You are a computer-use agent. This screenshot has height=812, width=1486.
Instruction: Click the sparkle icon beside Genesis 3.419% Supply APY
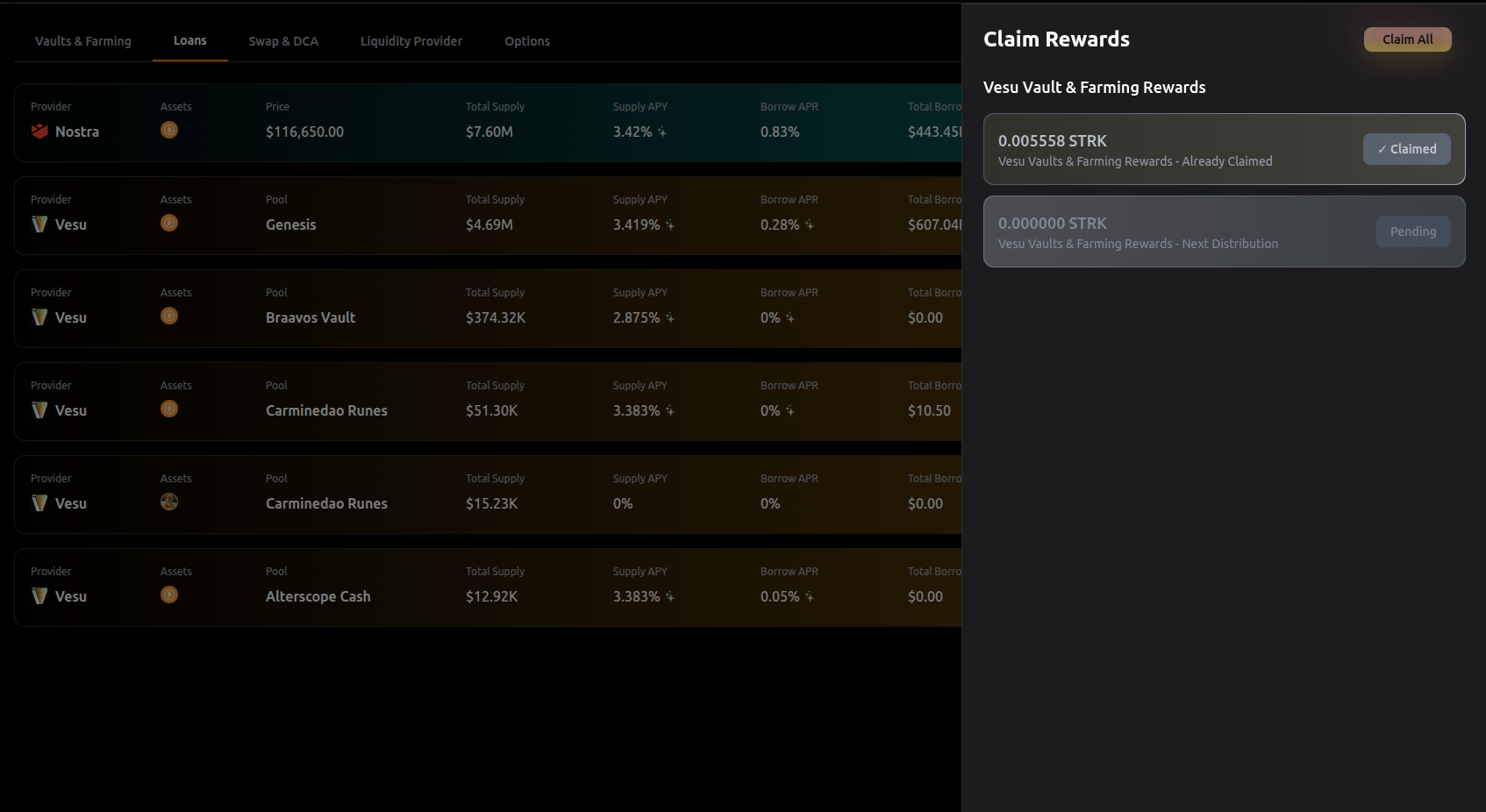tap(670, 225)
